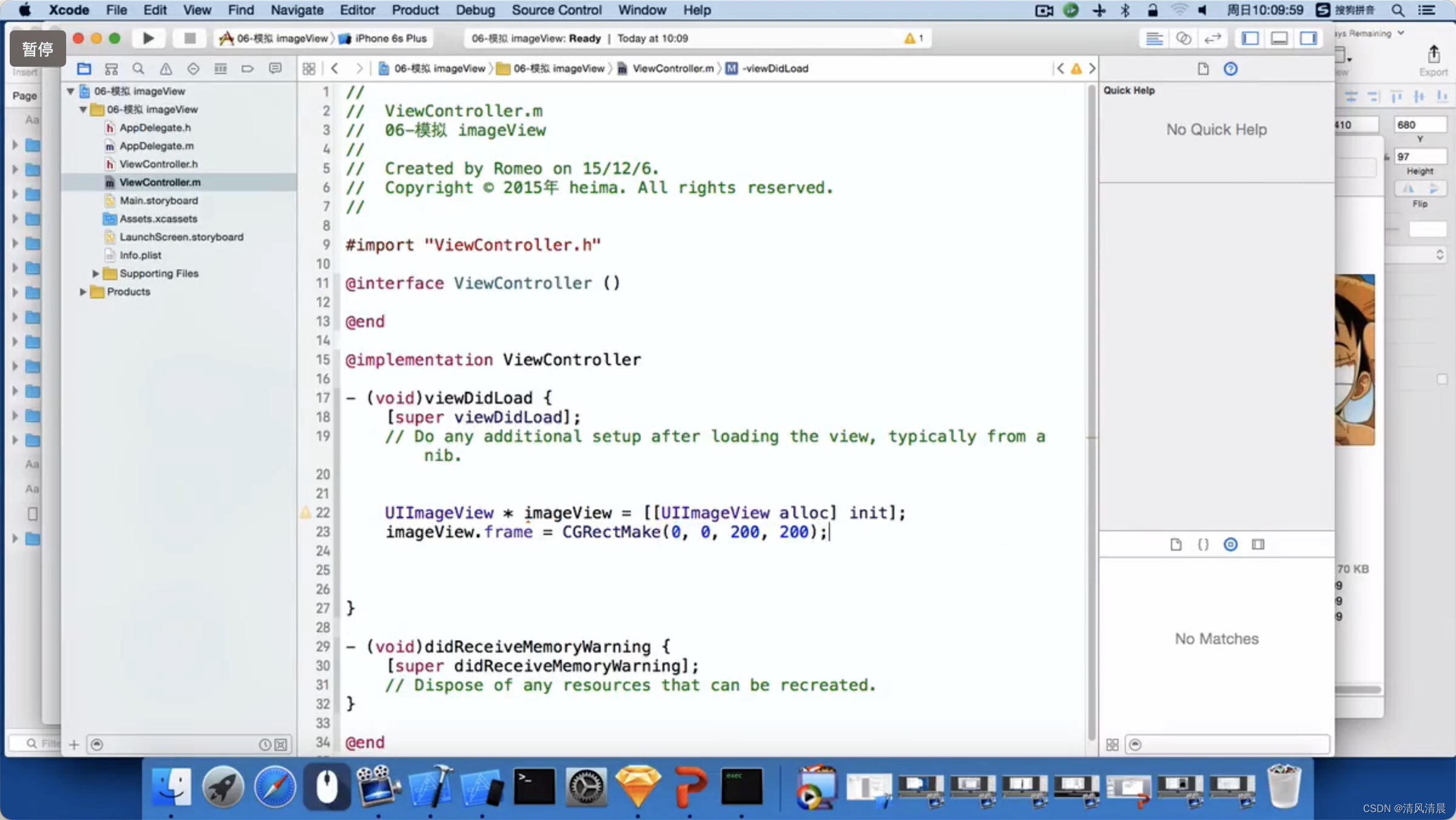Select ViewController.m in file navigator
Viewport: 1456px width, 820px height.
(160, 182)
